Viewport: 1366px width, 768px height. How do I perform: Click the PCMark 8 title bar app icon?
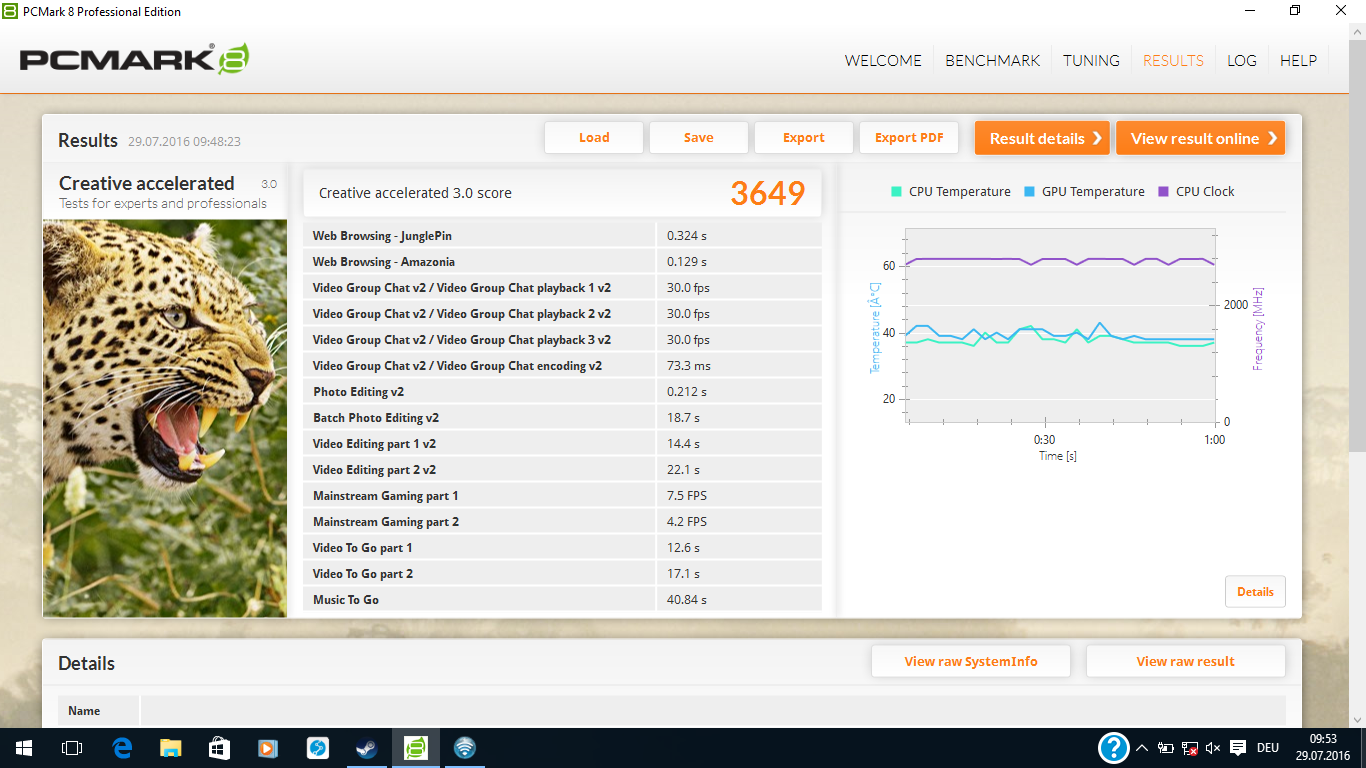tap(10, 11)
